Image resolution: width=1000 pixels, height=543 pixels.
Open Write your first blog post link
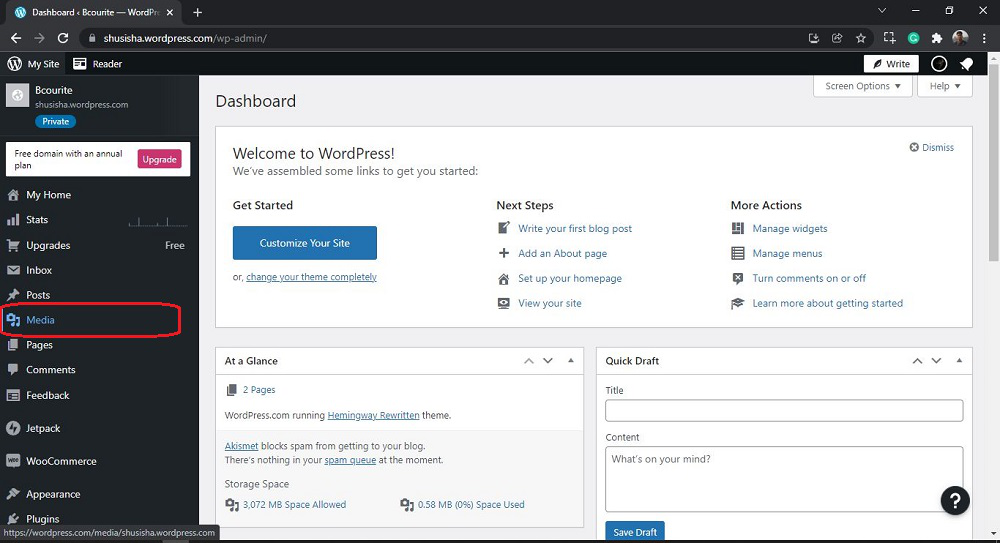click(575, 228)
